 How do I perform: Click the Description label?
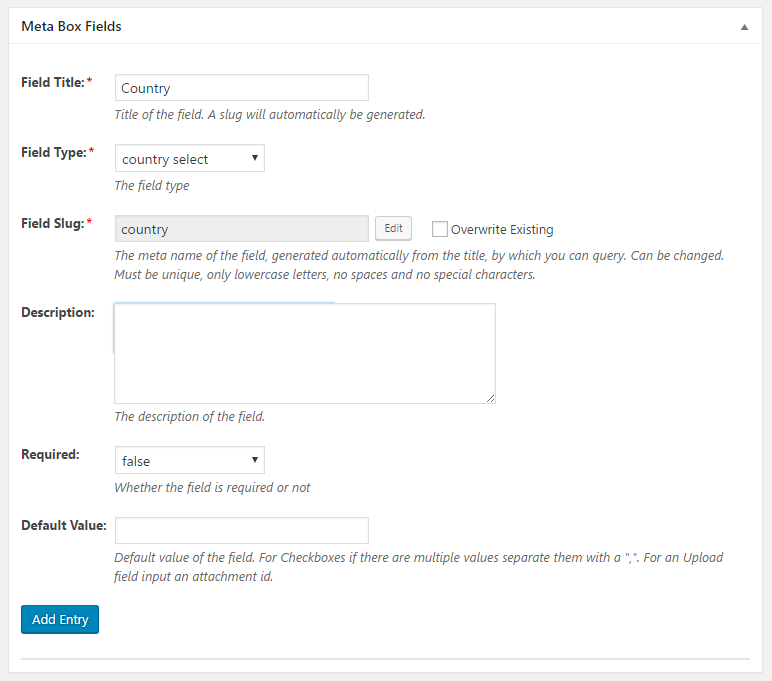click(57, 312)
